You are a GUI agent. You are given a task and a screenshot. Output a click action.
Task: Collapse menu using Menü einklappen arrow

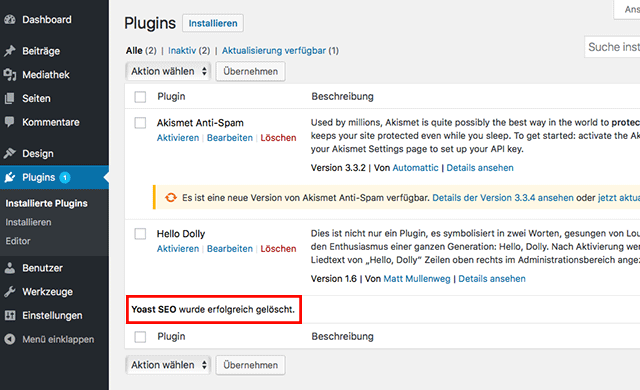10,339
